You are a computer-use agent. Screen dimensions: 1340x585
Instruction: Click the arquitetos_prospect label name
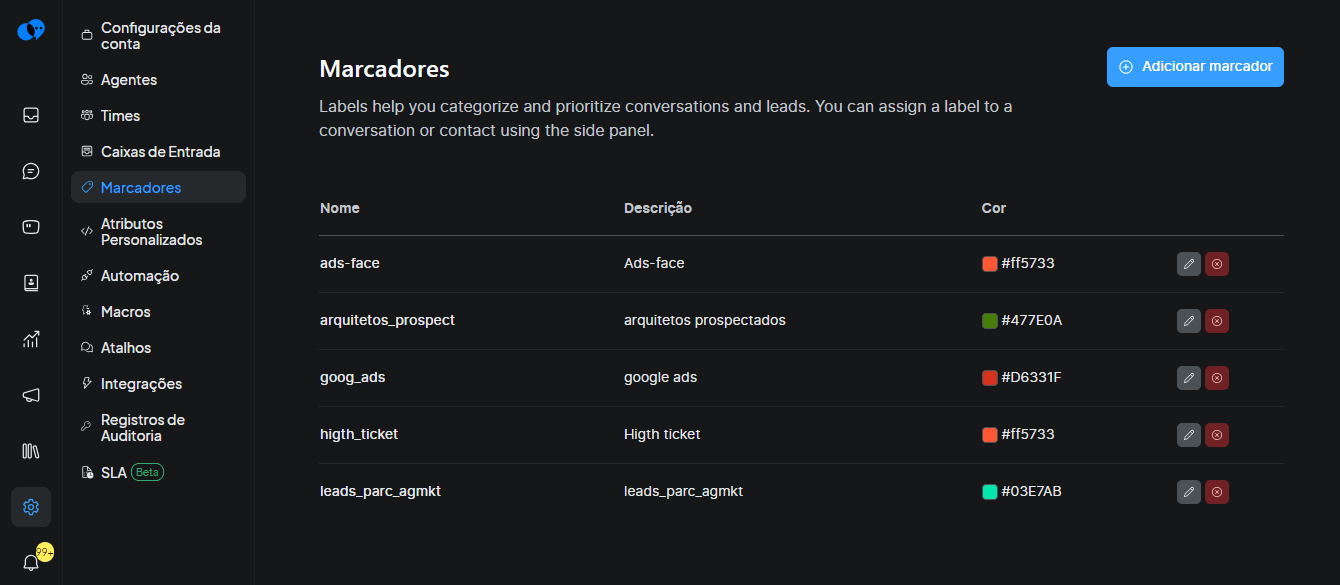pyautogui.click(x=387, y=321)
